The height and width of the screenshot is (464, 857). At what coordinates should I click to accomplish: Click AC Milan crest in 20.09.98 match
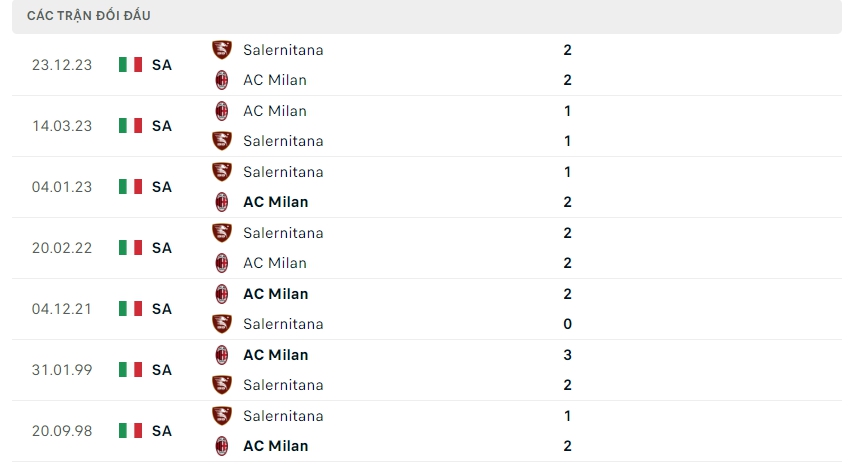[222, 446]
